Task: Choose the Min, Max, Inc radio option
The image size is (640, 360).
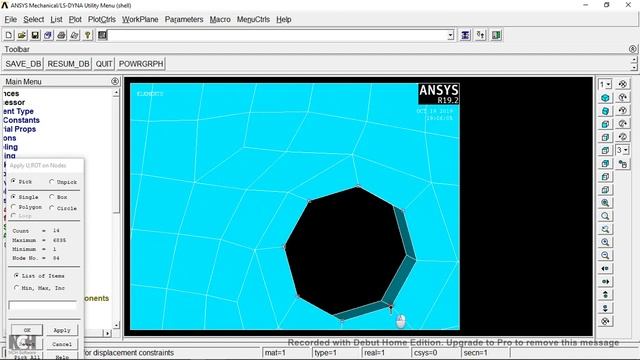Action: coord(16,288)
